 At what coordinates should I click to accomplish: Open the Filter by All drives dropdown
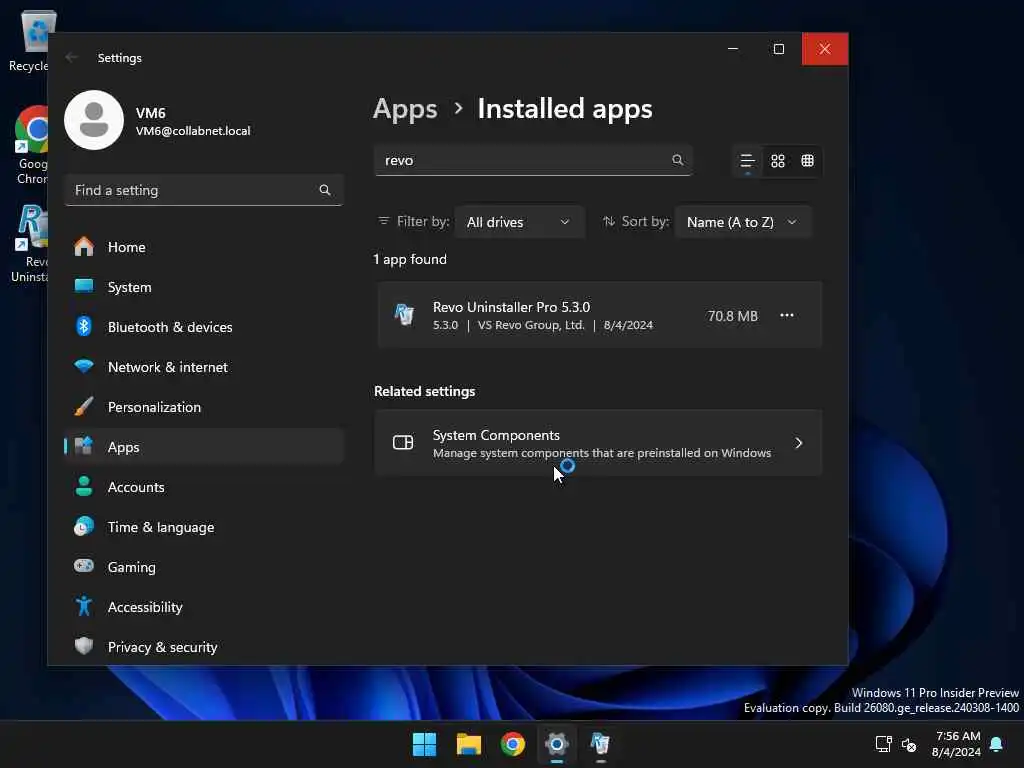coord(519,222)
